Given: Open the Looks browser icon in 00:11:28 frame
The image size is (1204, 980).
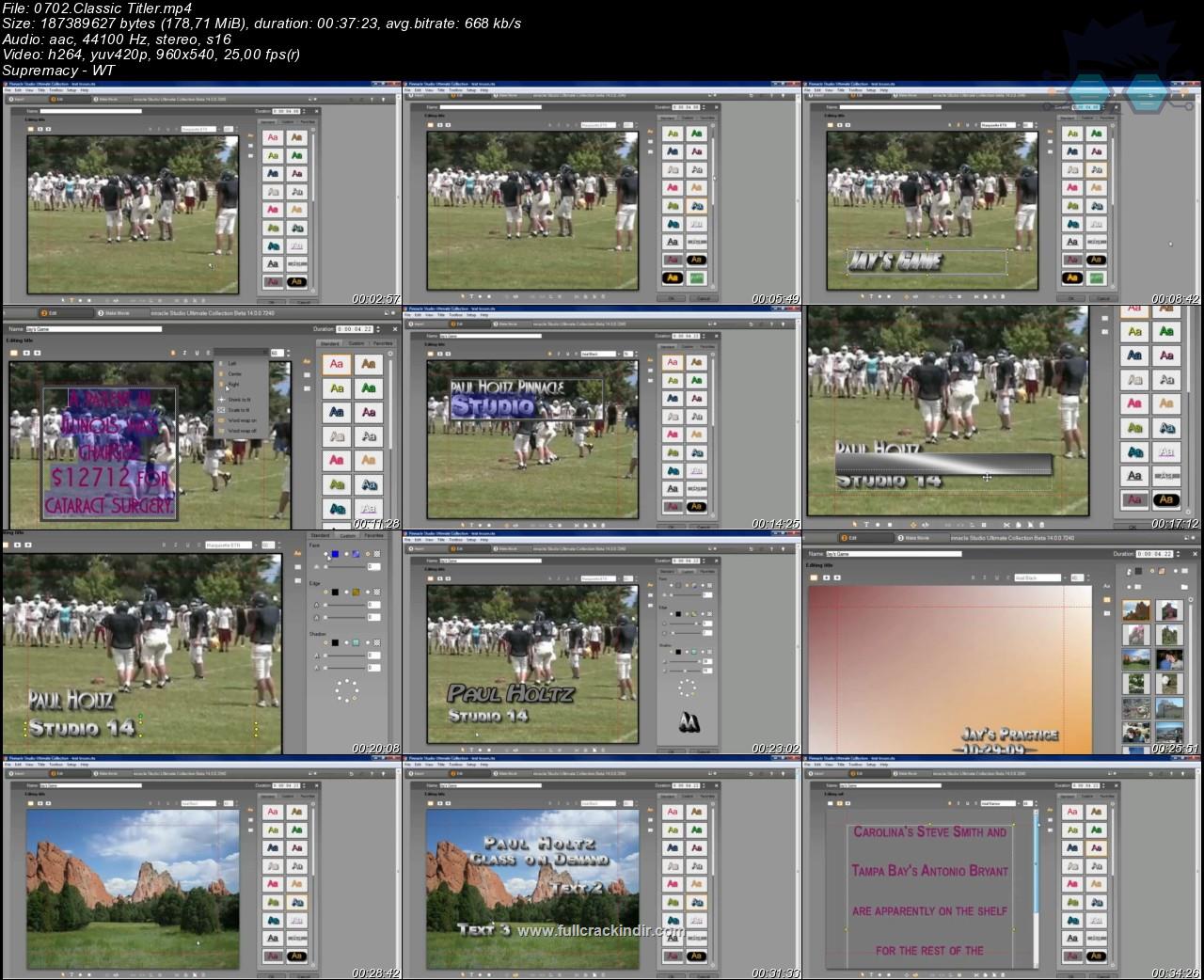Looking at the screenshot, I should tap(307, 361).
